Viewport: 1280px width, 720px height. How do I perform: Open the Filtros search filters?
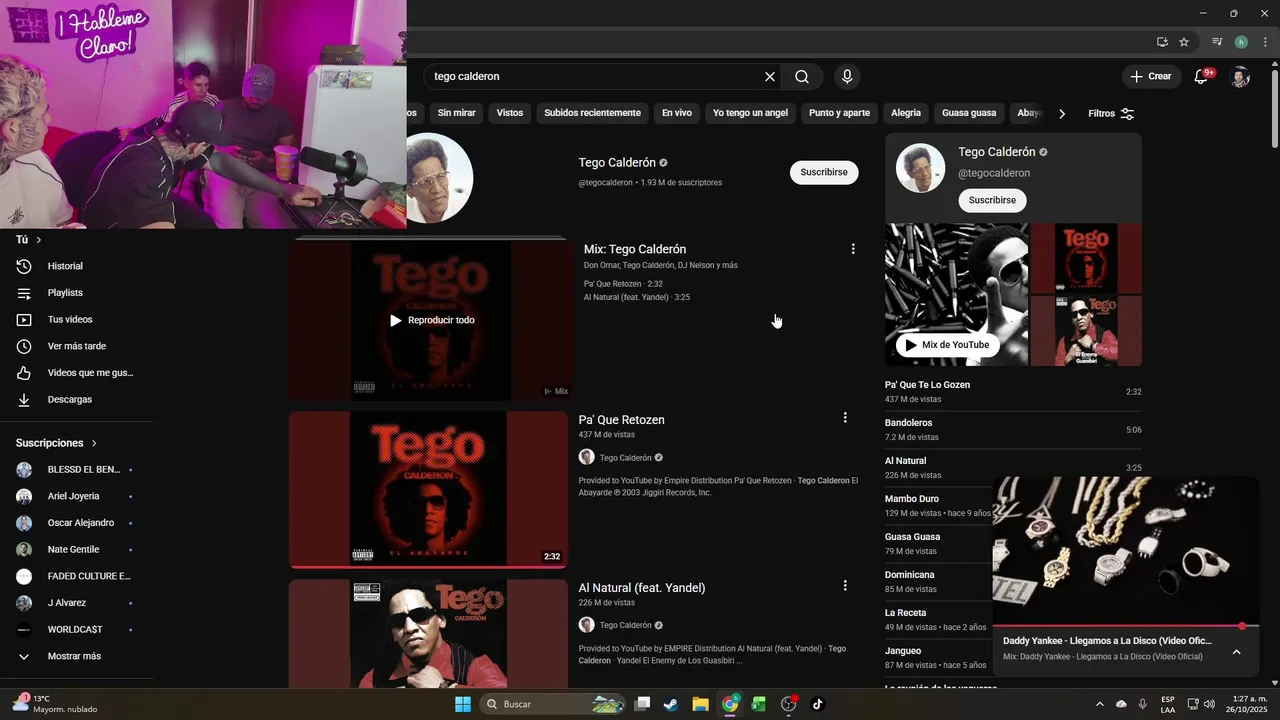(1111, 114)
